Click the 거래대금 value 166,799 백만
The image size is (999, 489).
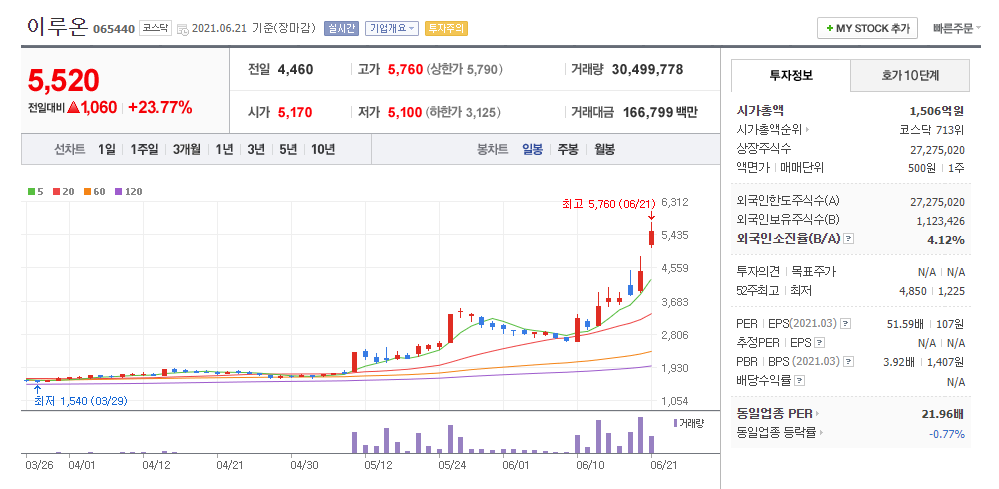tap(659, 113)
